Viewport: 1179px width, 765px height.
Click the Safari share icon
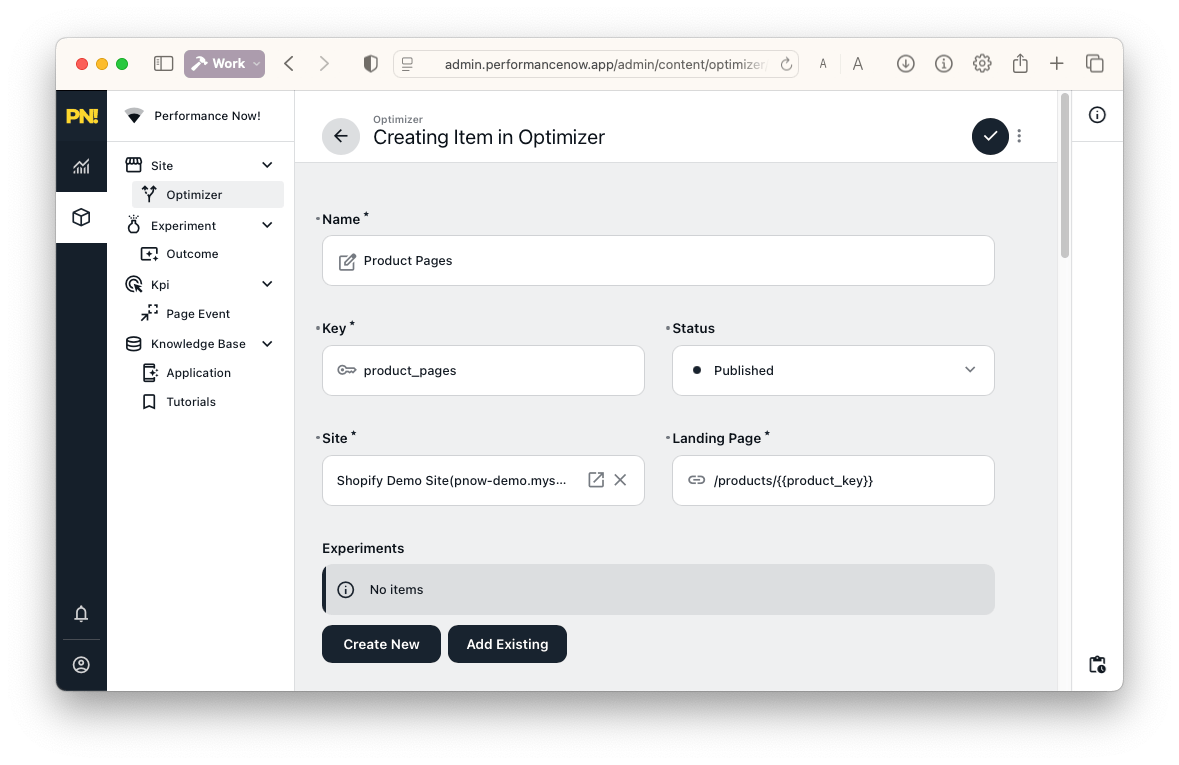coord(1020,63)
